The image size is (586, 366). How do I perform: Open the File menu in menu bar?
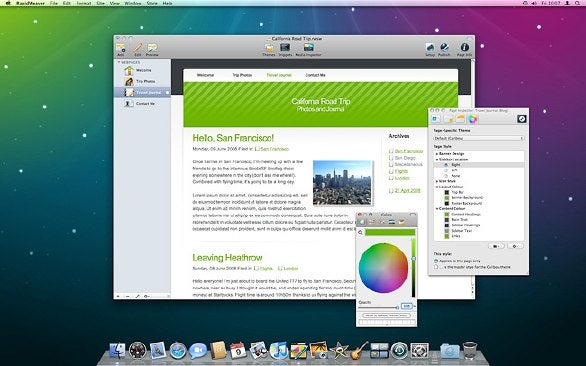pyautogui.click(x=54, y=3)
